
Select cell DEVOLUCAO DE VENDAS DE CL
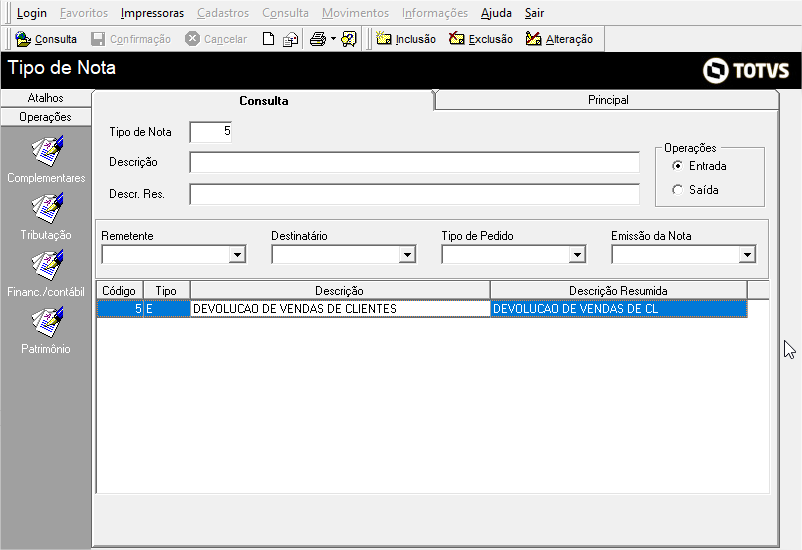tap(618, 309)
